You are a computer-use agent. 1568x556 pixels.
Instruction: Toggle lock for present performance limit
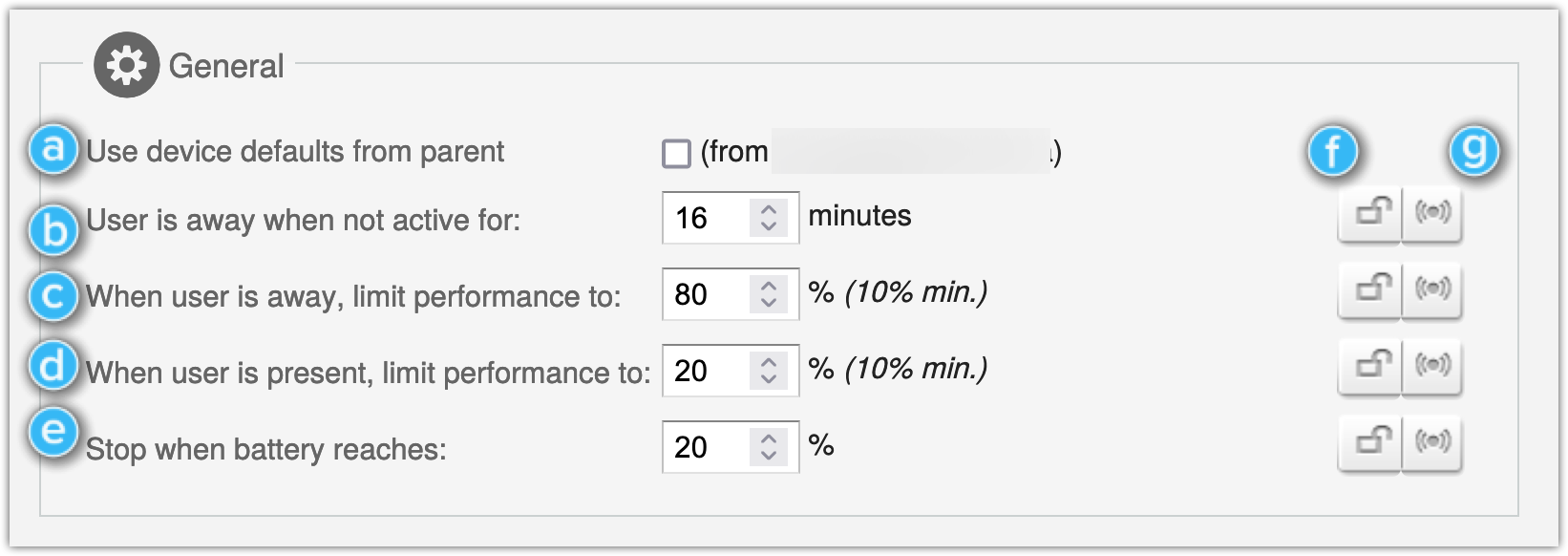click(x=1370, y=365)
